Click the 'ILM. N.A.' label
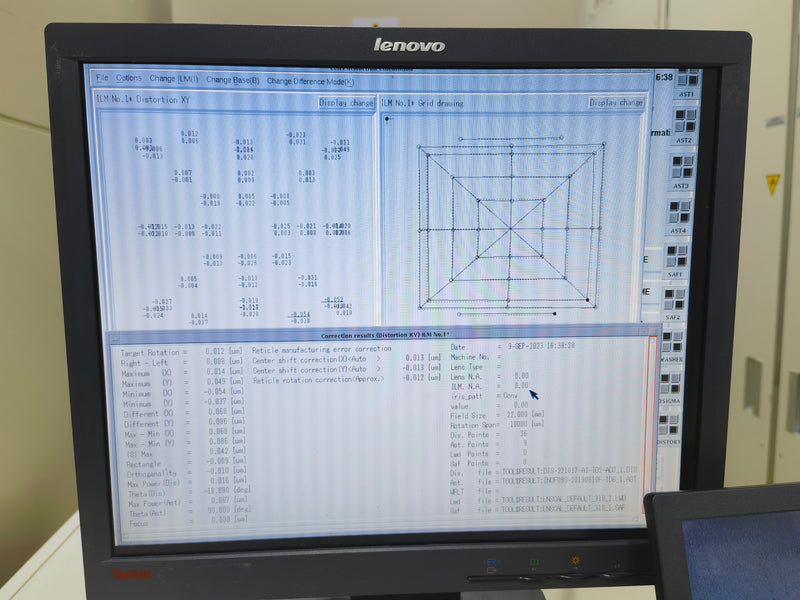 [466, 386]
